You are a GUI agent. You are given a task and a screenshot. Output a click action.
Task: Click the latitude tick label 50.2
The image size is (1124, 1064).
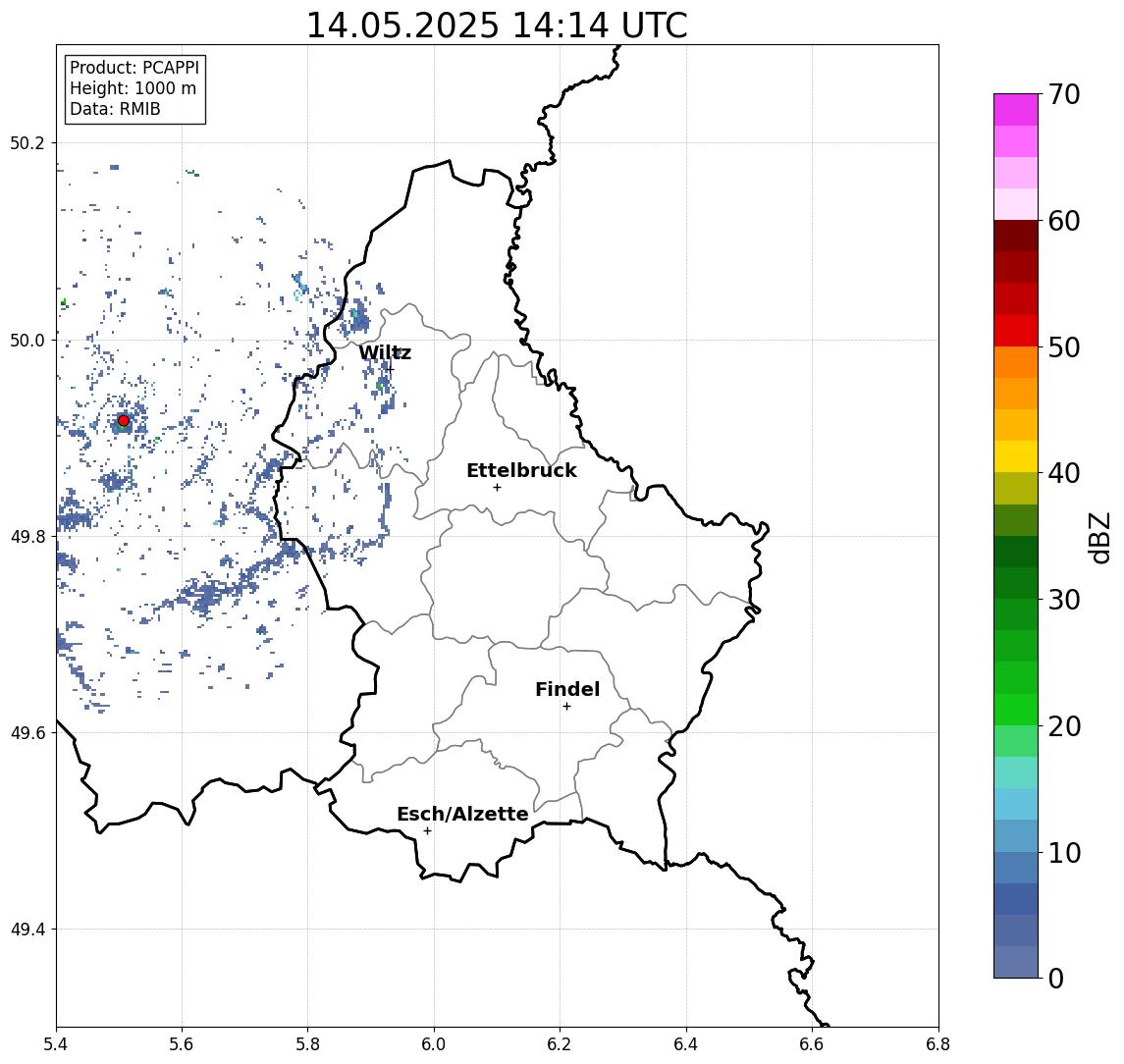pyautogui.click(x=27, y=142)
